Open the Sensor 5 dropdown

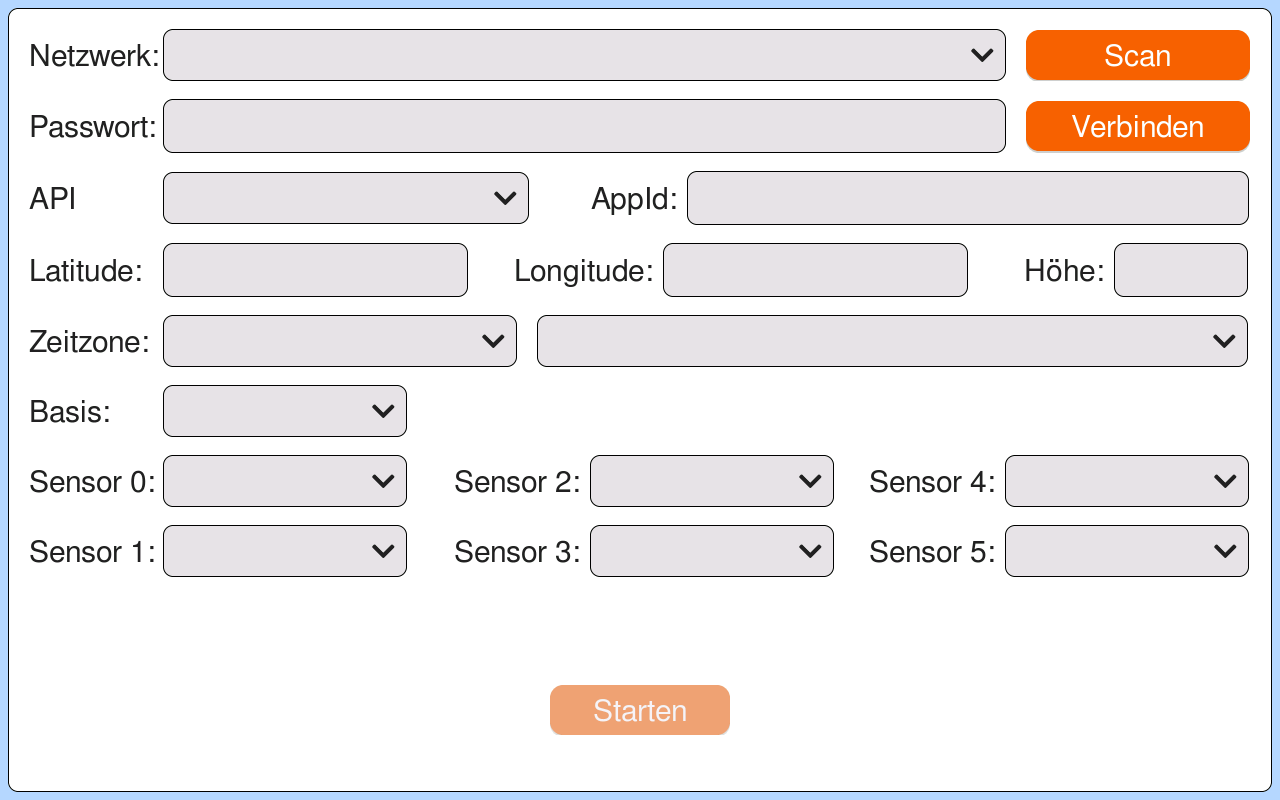(x=1127, y=551)
